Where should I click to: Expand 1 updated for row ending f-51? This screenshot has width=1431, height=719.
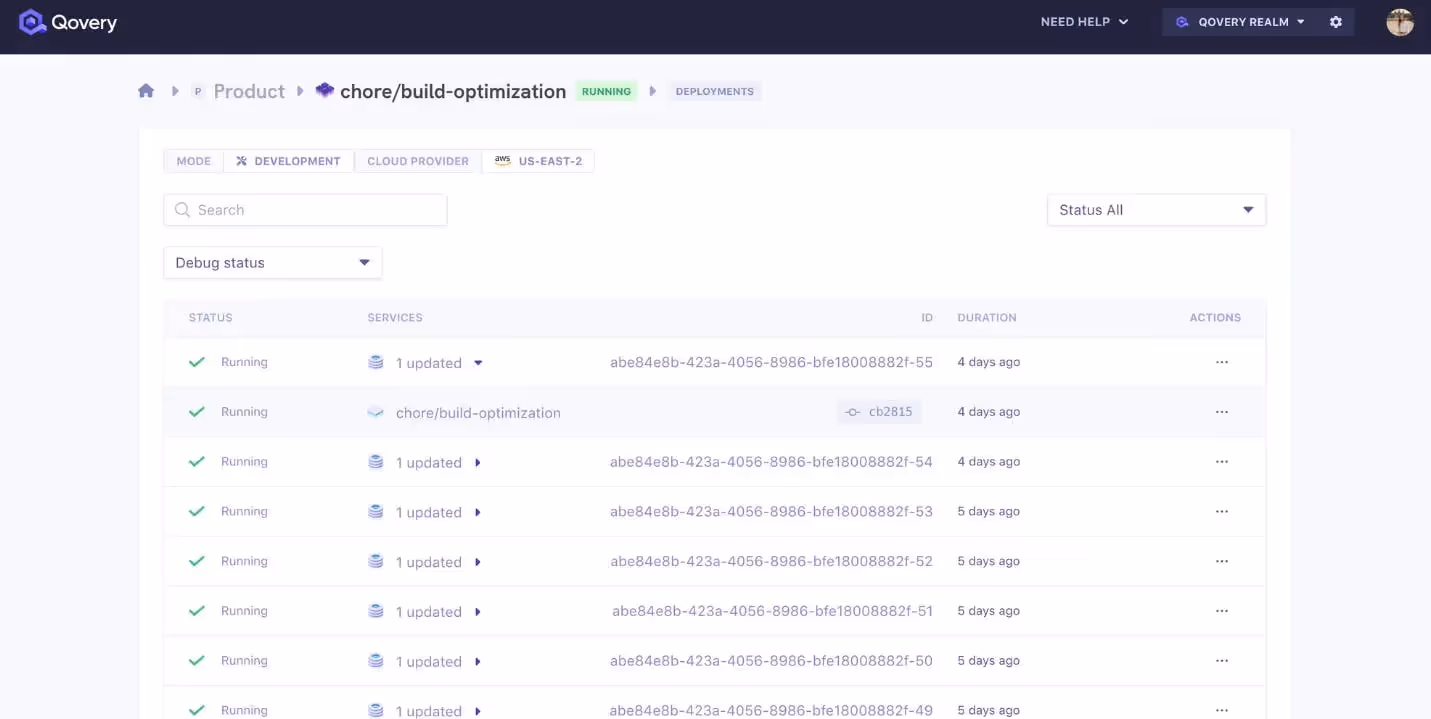coord(478,612)
